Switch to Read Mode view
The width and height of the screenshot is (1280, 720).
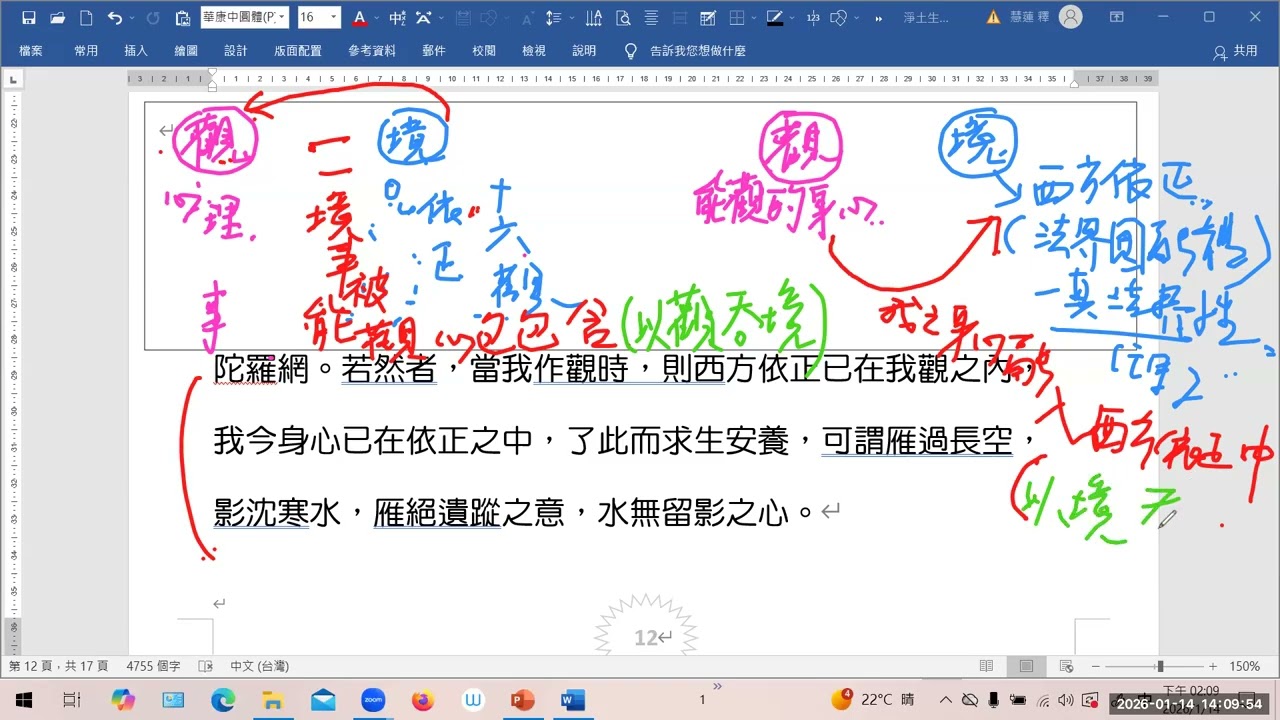coord(987,666)
